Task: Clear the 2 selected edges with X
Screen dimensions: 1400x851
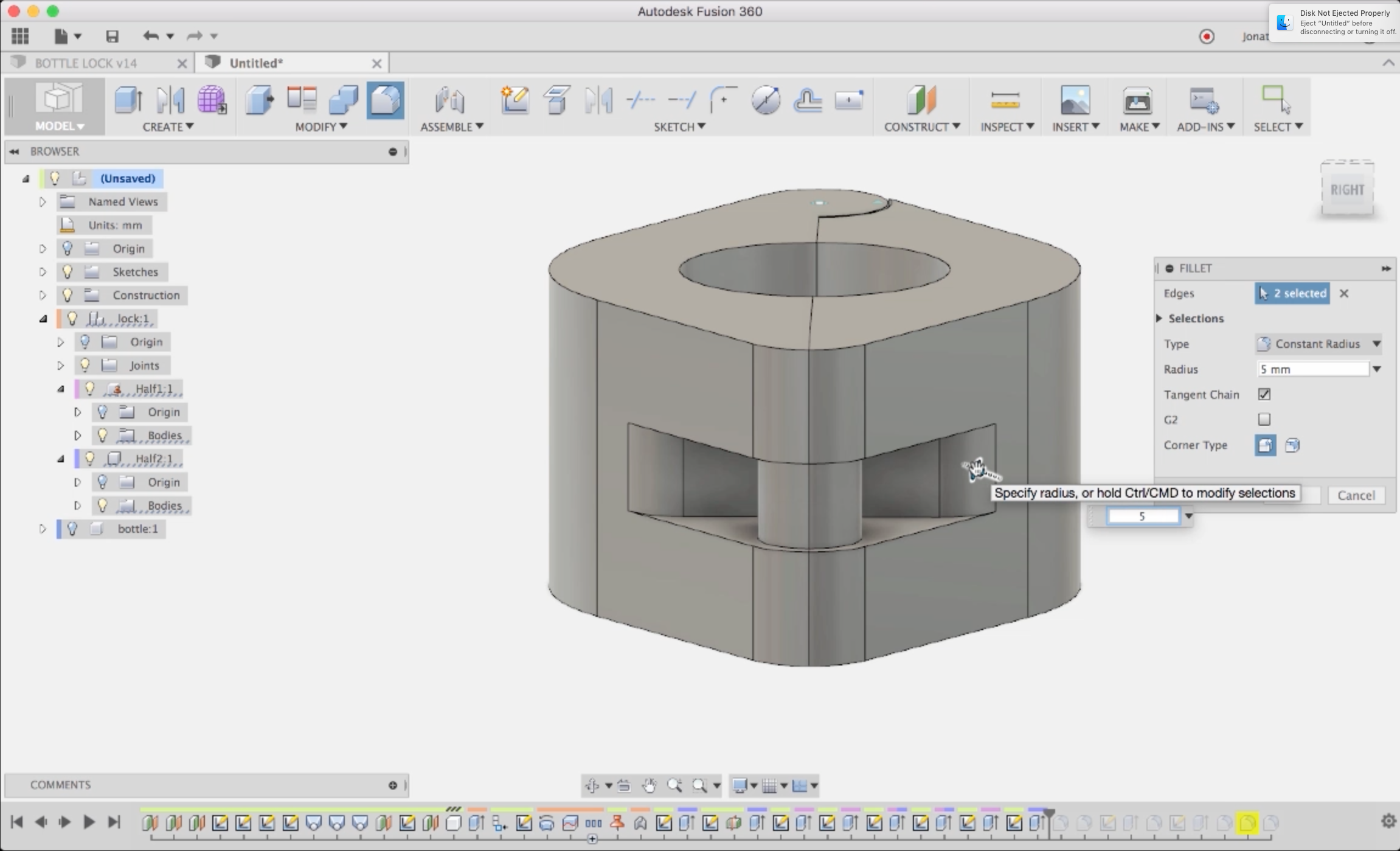Action: 1344,293
